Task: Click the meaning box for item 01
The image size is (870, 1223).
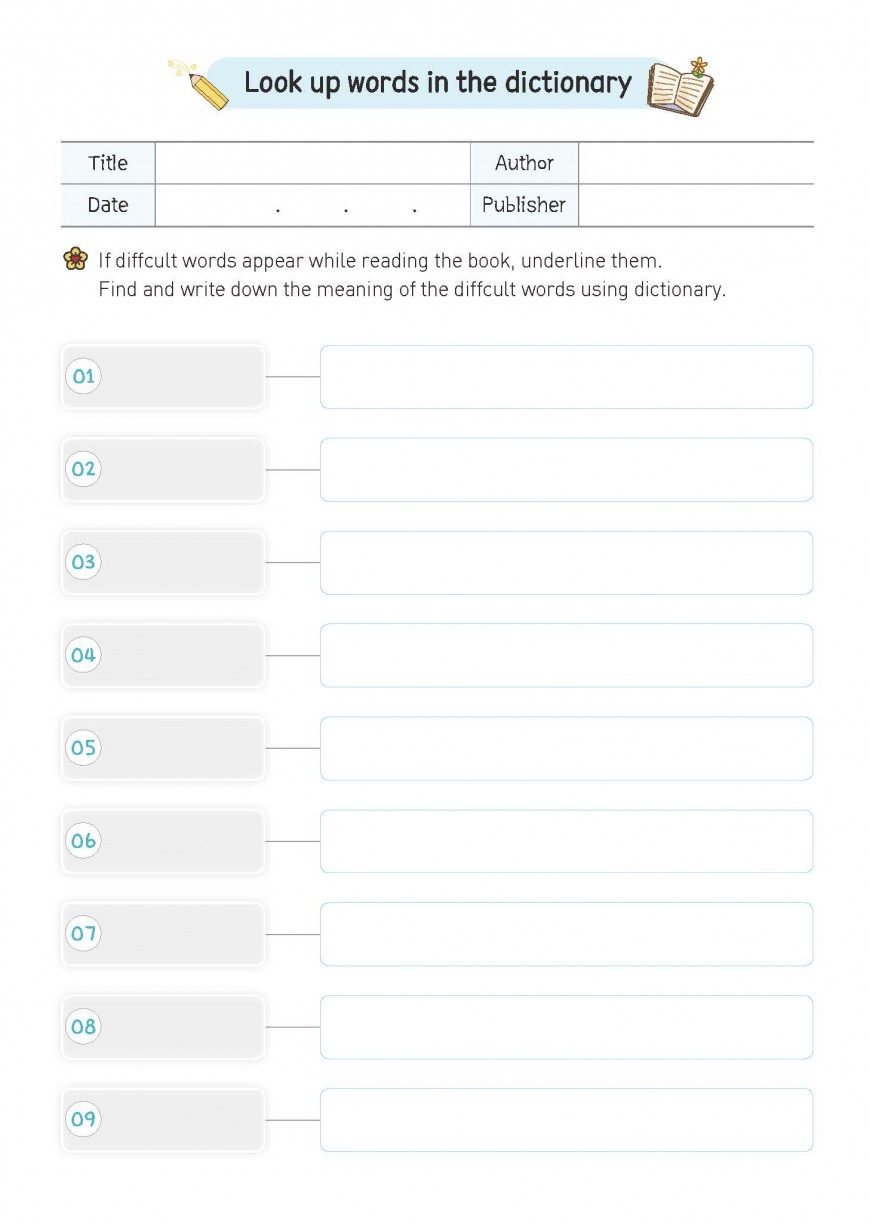Action: tap(566, 377)
